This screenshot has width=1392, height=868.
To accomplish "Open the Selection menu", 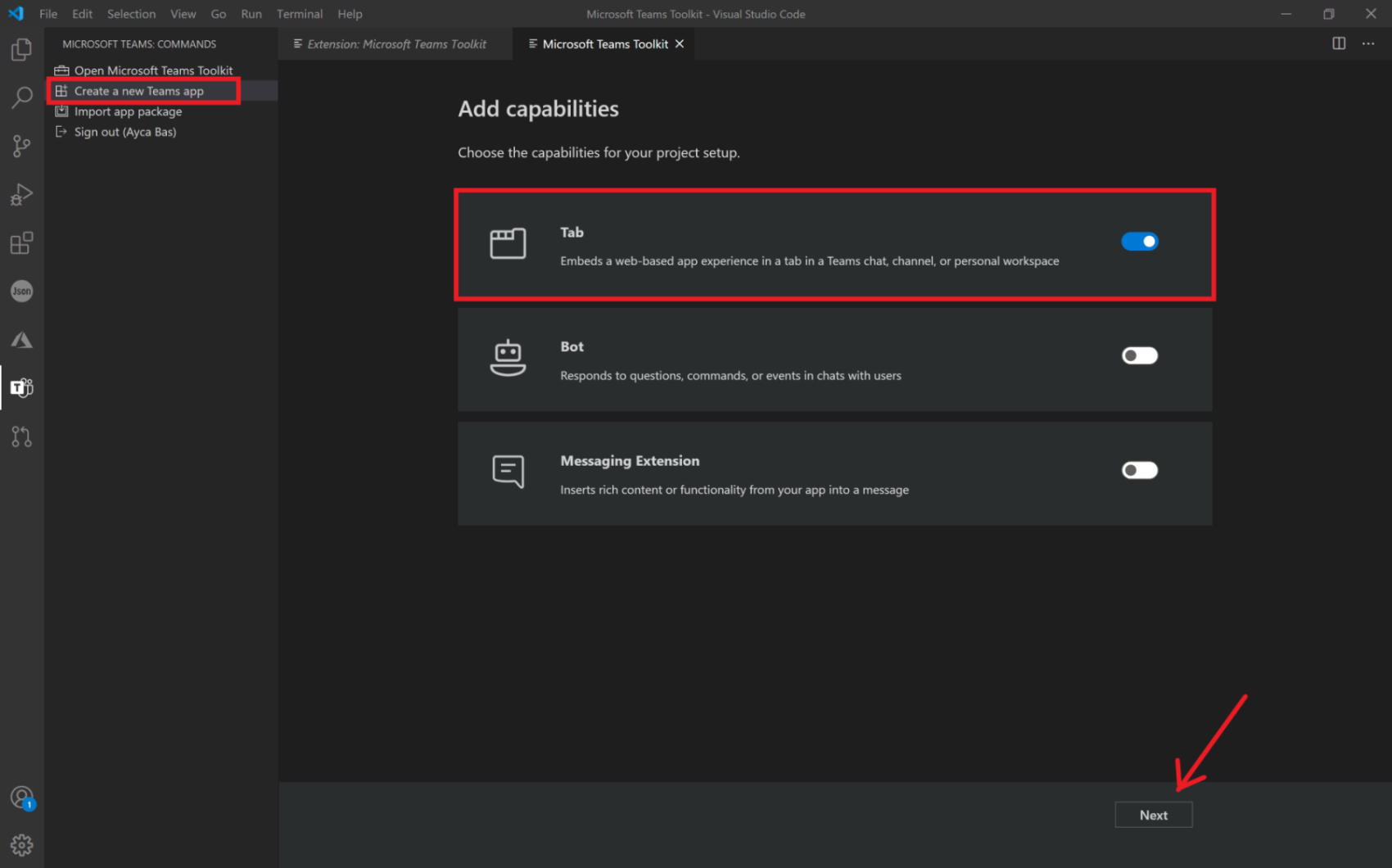I will (131, 14).
